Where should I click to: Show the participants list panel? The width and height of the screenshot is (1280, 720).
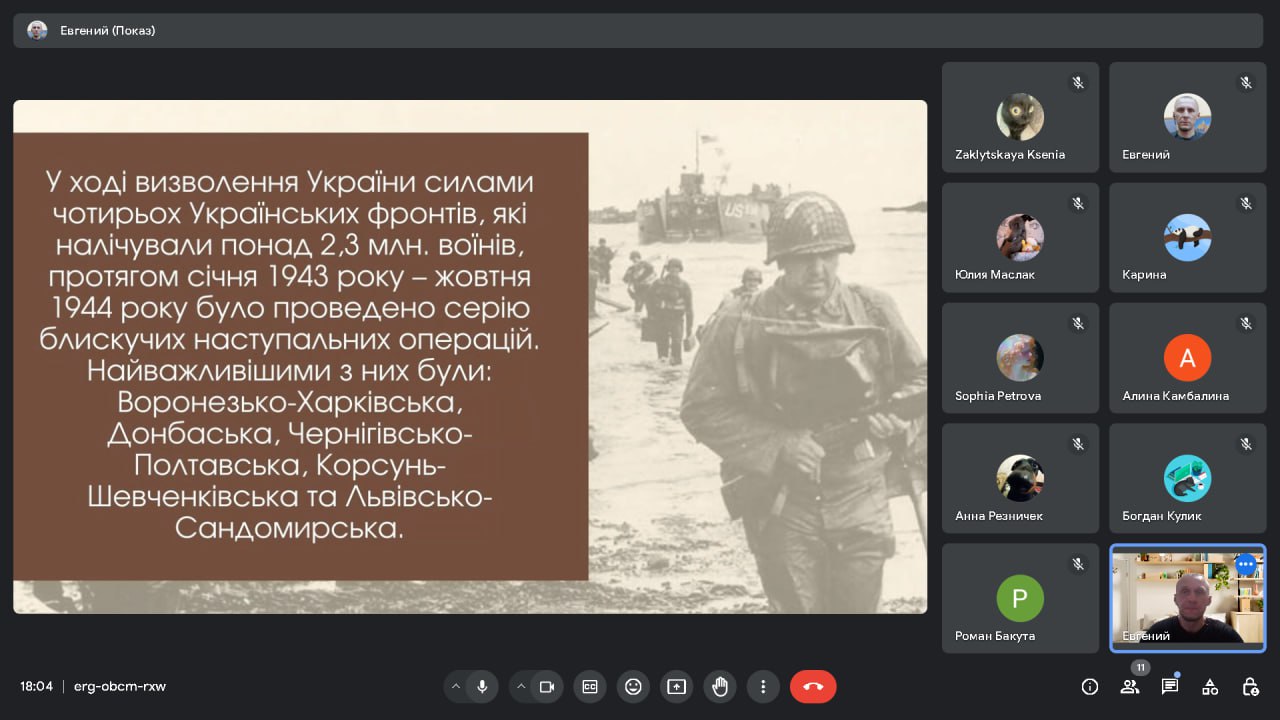pos(1130,687)
